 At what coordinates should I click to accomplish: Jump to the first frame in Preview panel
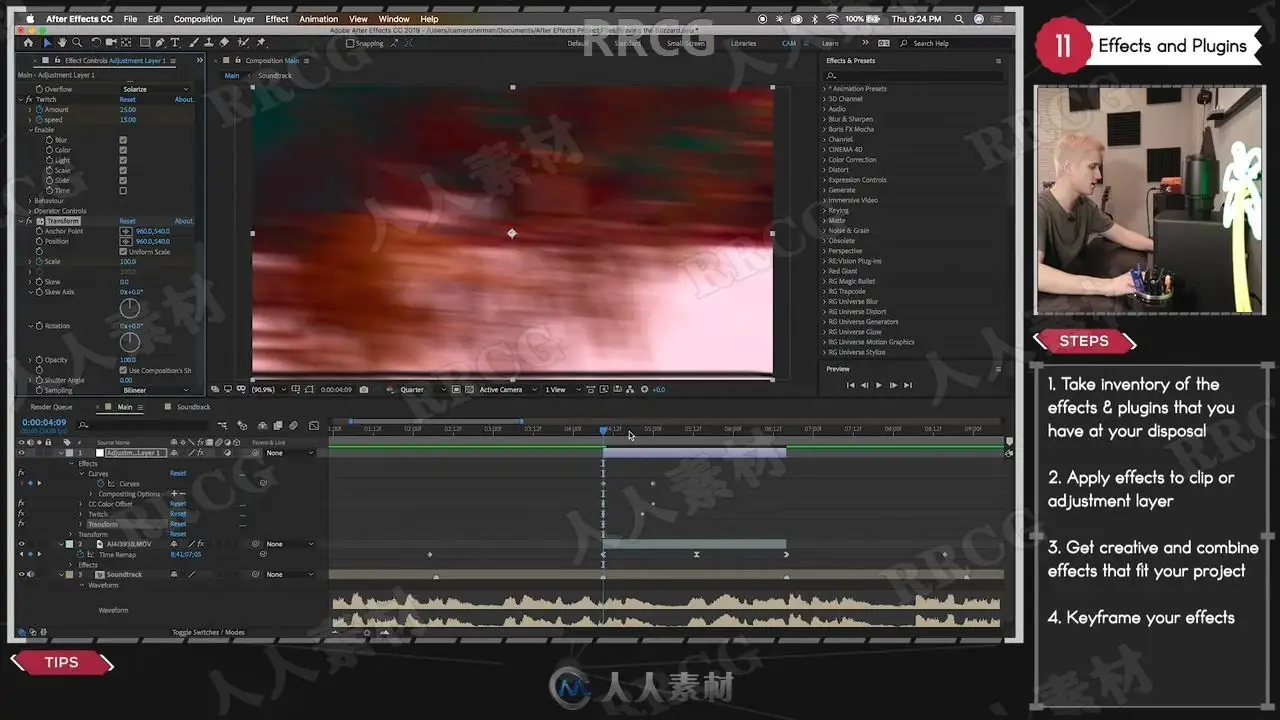pyautogui.click(x=851, y=385)
